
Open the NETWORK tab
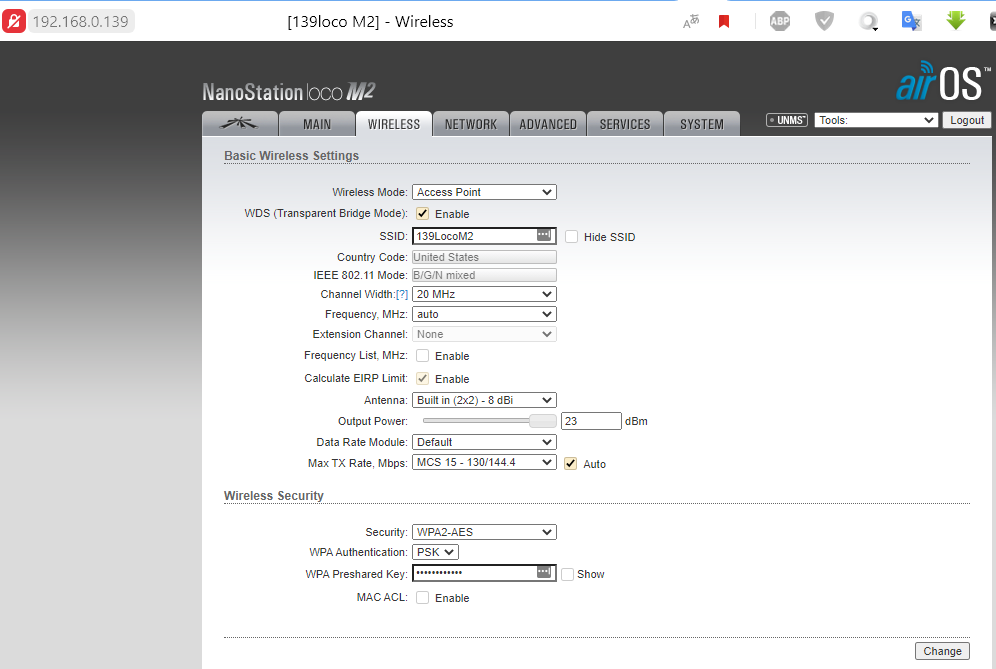pyautogui.click(x=471, y=124)
